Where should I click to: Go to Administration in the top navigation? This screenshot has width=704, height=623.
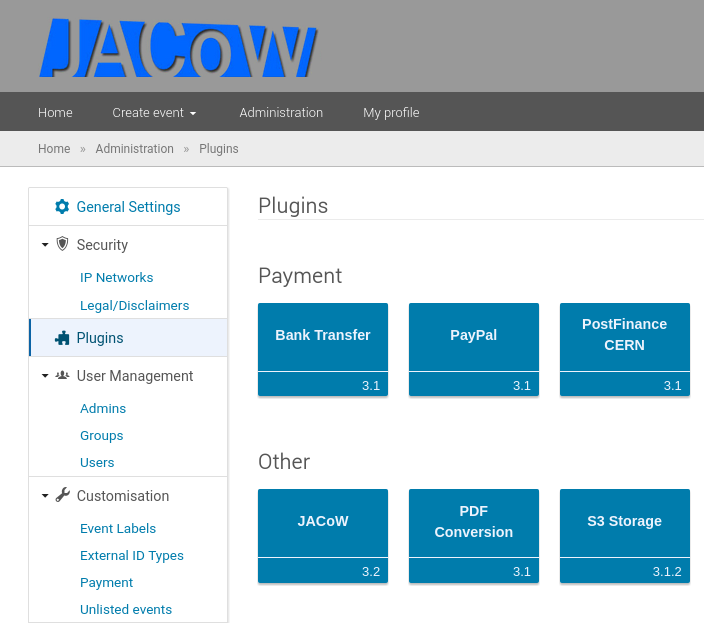click(281, 113)
